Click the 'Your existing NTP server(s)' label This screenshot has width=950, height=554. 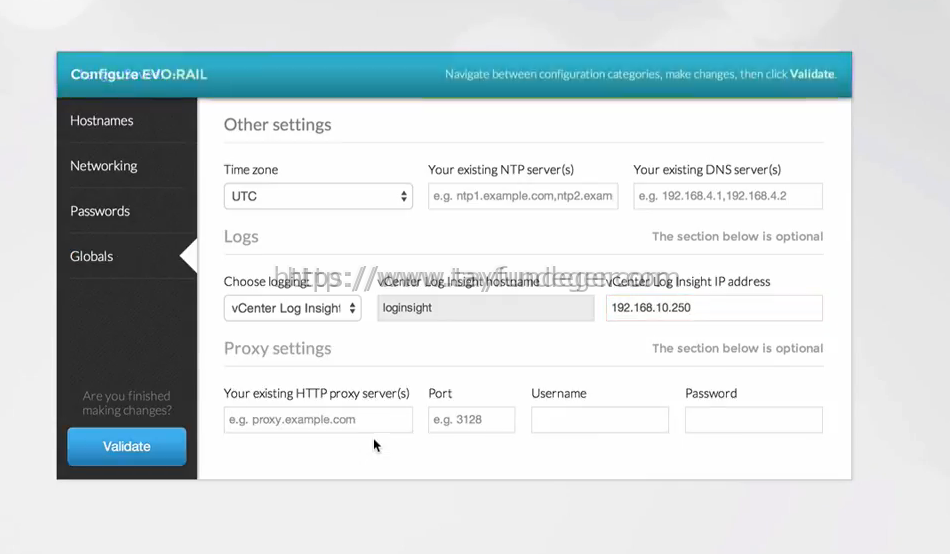pos(501,170)
